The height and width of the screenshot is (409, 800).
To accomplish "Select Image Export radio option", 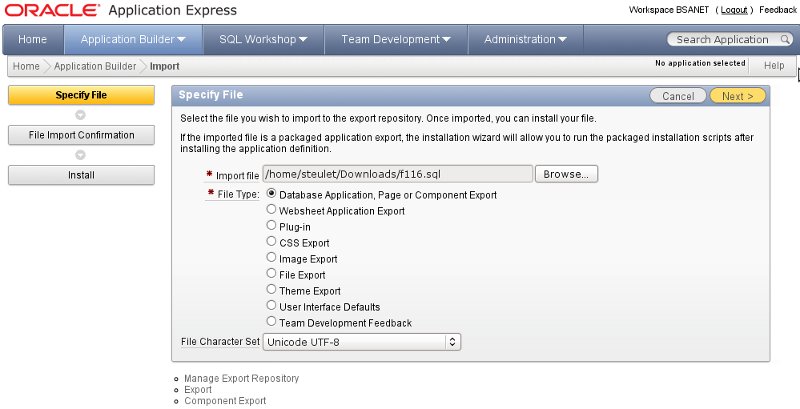I will 271,259.
